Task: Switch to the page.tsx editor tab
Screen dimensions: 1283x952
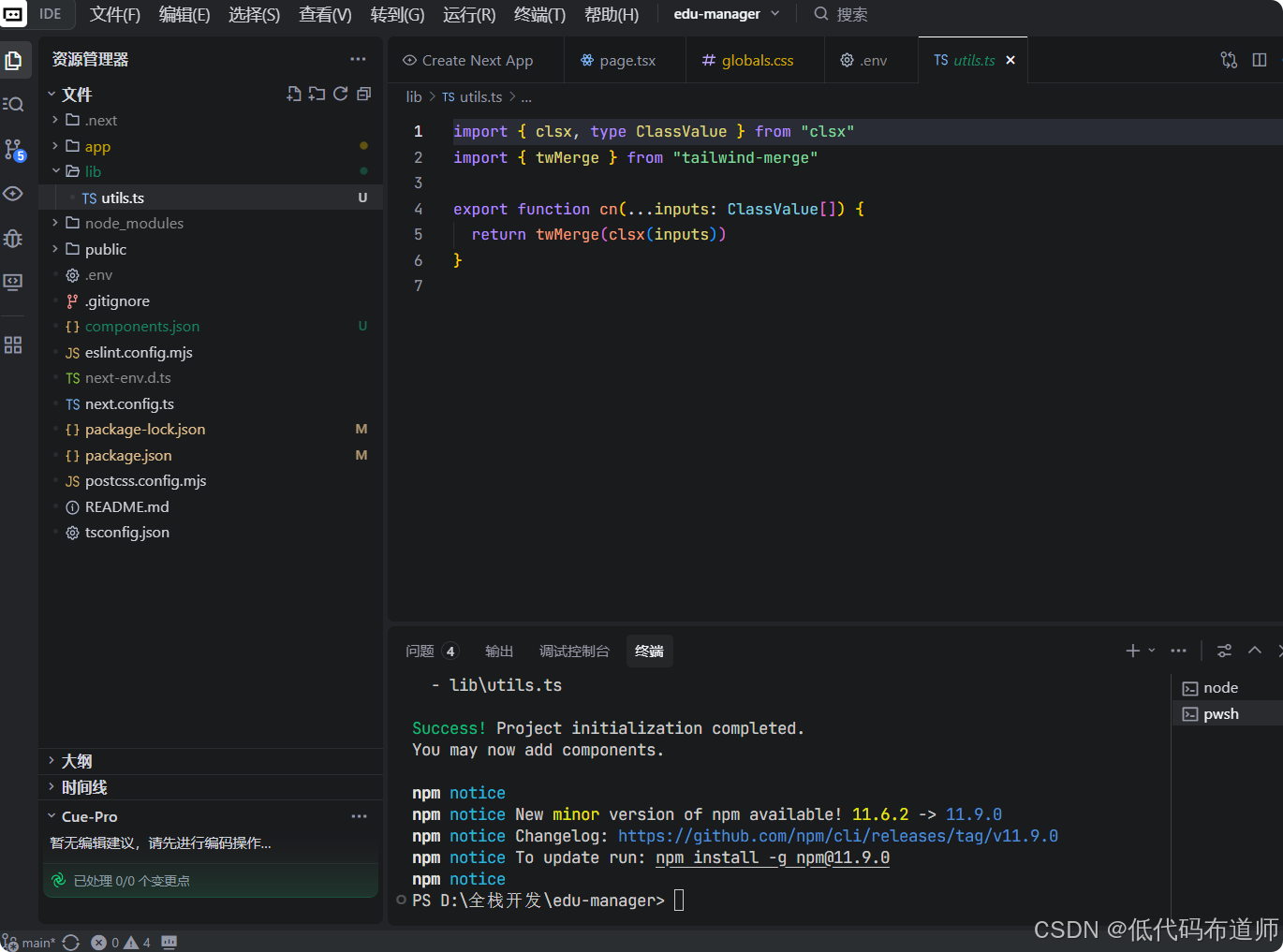Action: pyautogui.click(x=626, y=60)
